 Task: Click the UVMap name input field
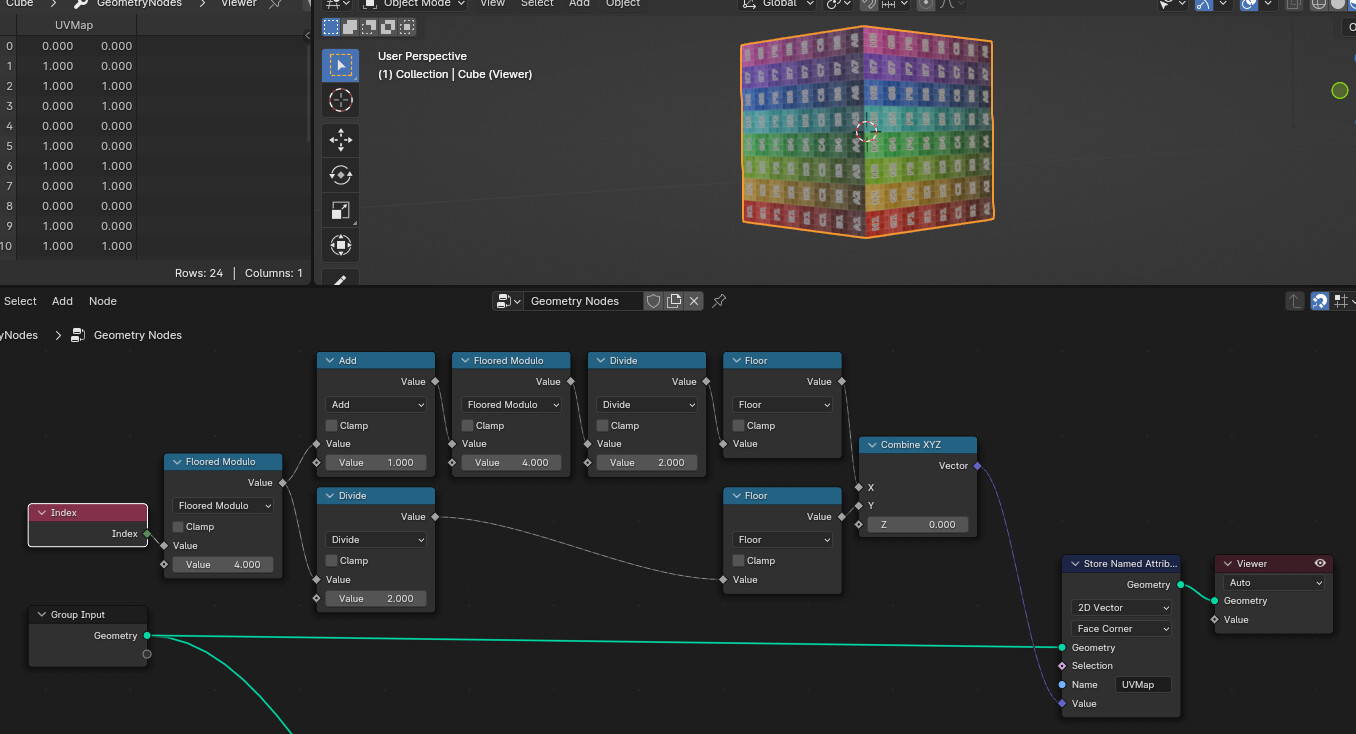pyautogui.click(x=1143, y=685)
